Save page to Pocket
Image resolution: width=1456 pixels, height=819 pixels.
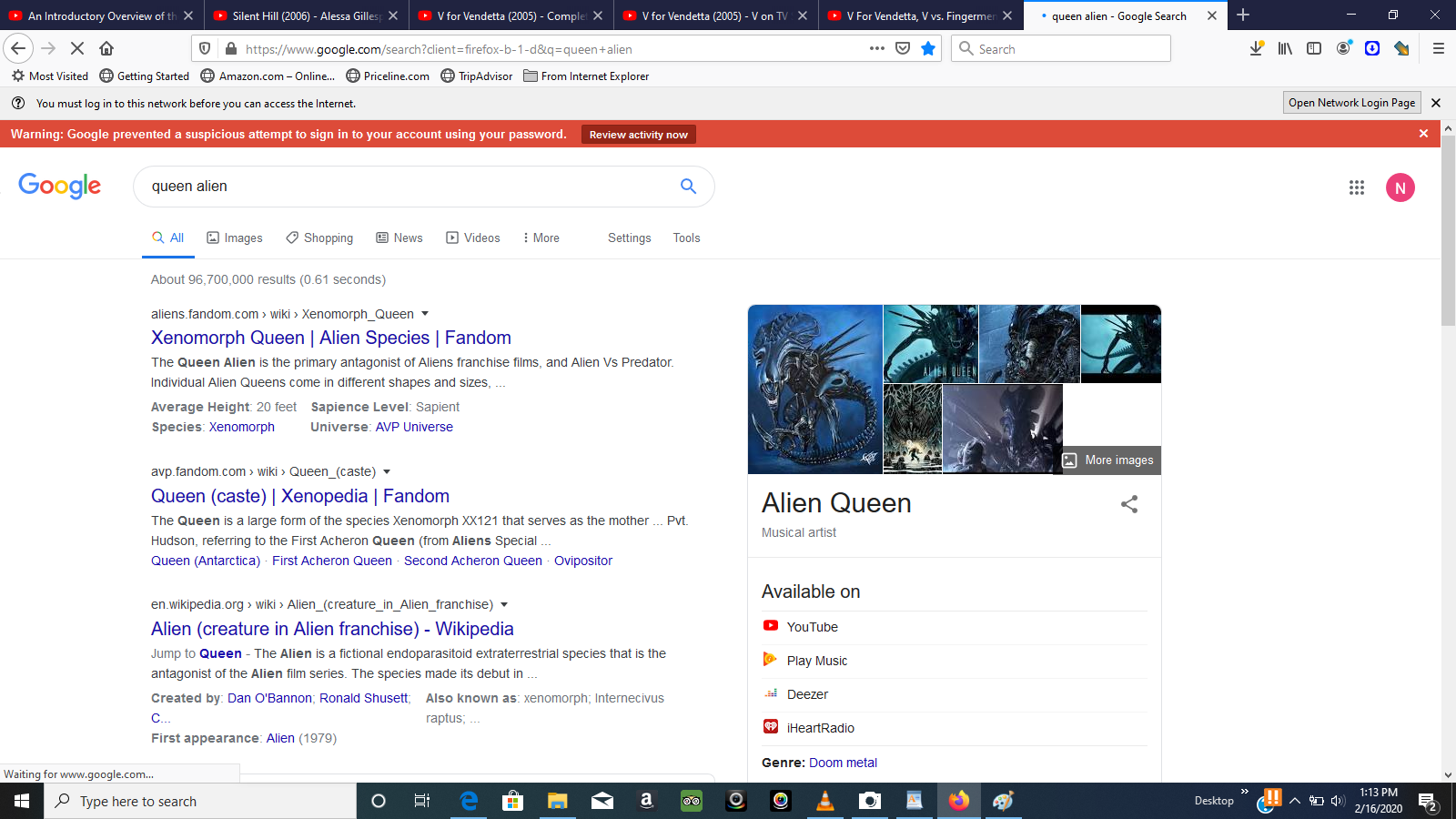[x=903, y=48]
